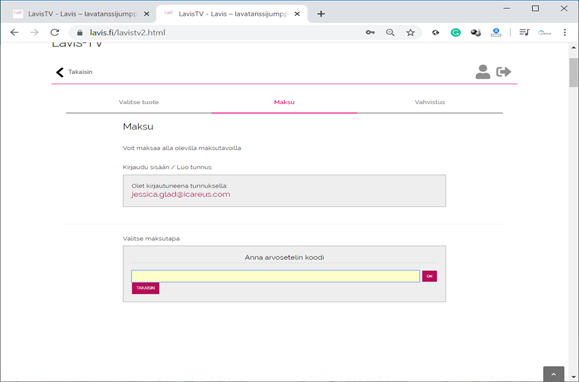Select the Maksu step tab
579x382 pixels.
tap(284, 102)
